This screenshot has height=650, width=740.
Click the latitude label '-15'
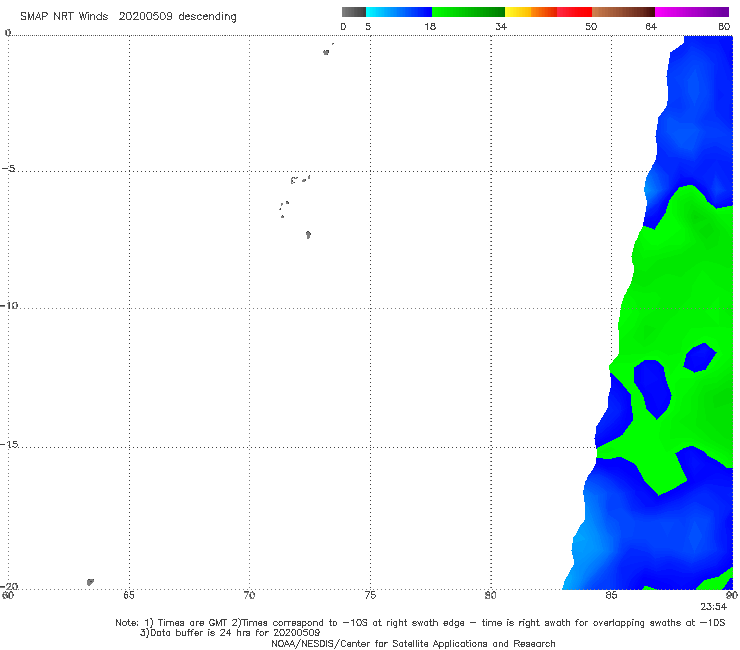(x=9, y=444)
